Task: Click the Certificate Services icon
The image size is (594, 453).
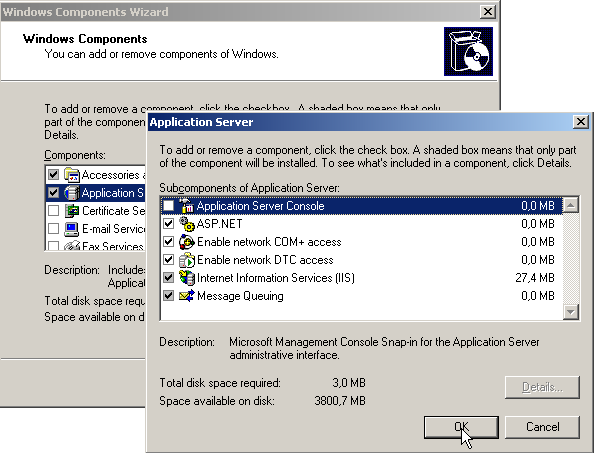Action: tap(72, 211)
